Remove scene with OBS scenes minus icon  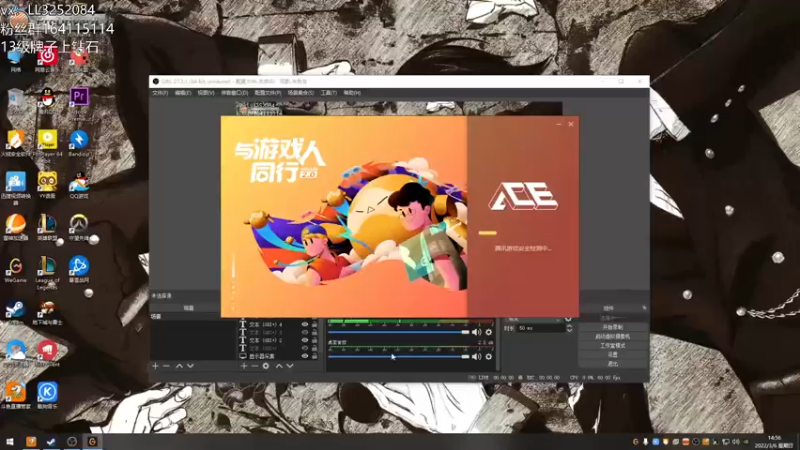[166, 366]
